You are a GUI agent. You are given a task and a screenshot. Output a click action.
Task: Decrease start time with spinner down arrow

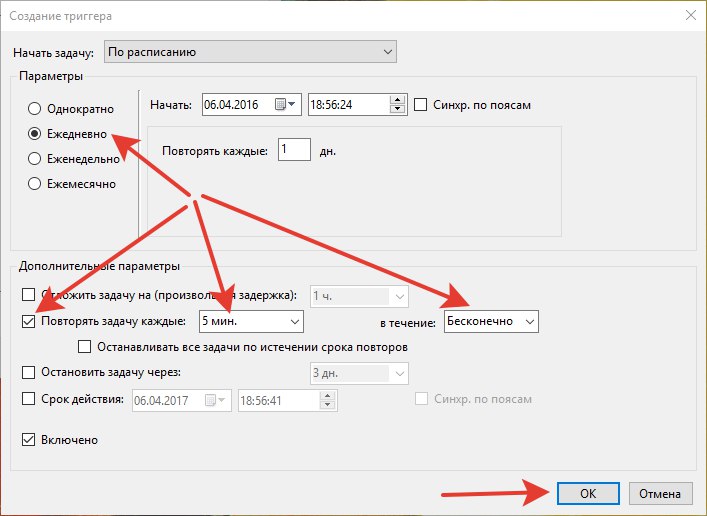click(x=397, y=110)
